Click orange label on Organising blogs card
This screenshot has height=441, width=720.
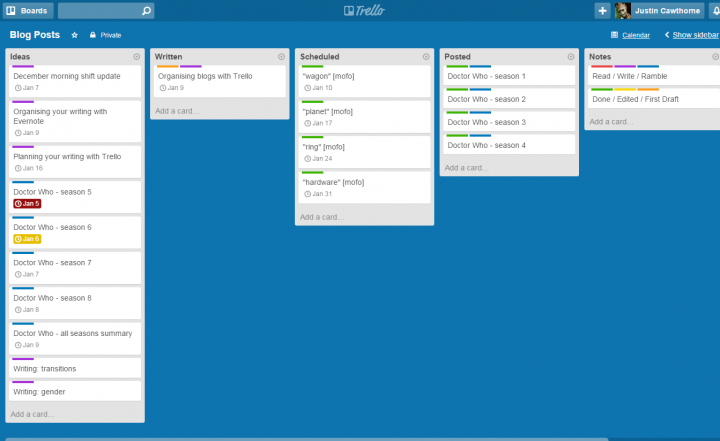(x=168, y=67)
